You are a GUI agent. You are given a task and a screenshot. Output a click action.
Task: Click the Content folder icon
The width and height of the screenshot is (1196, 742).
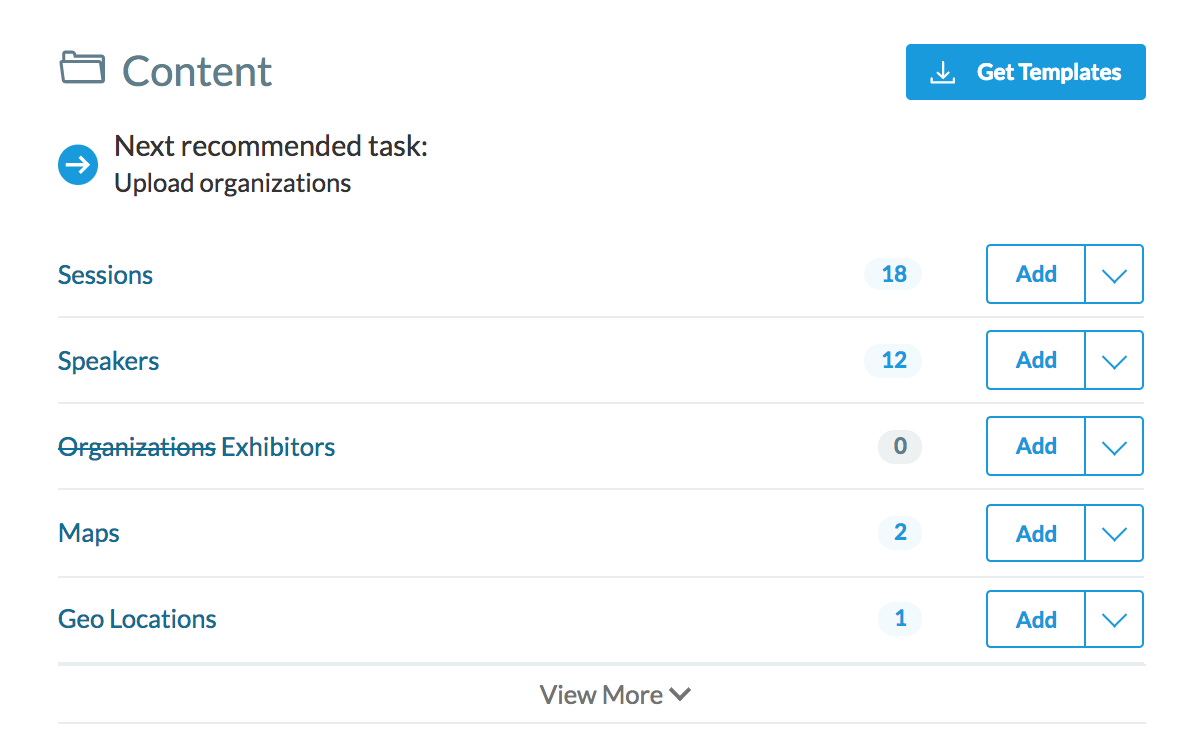pyautogui.click(x=82, y=69)
